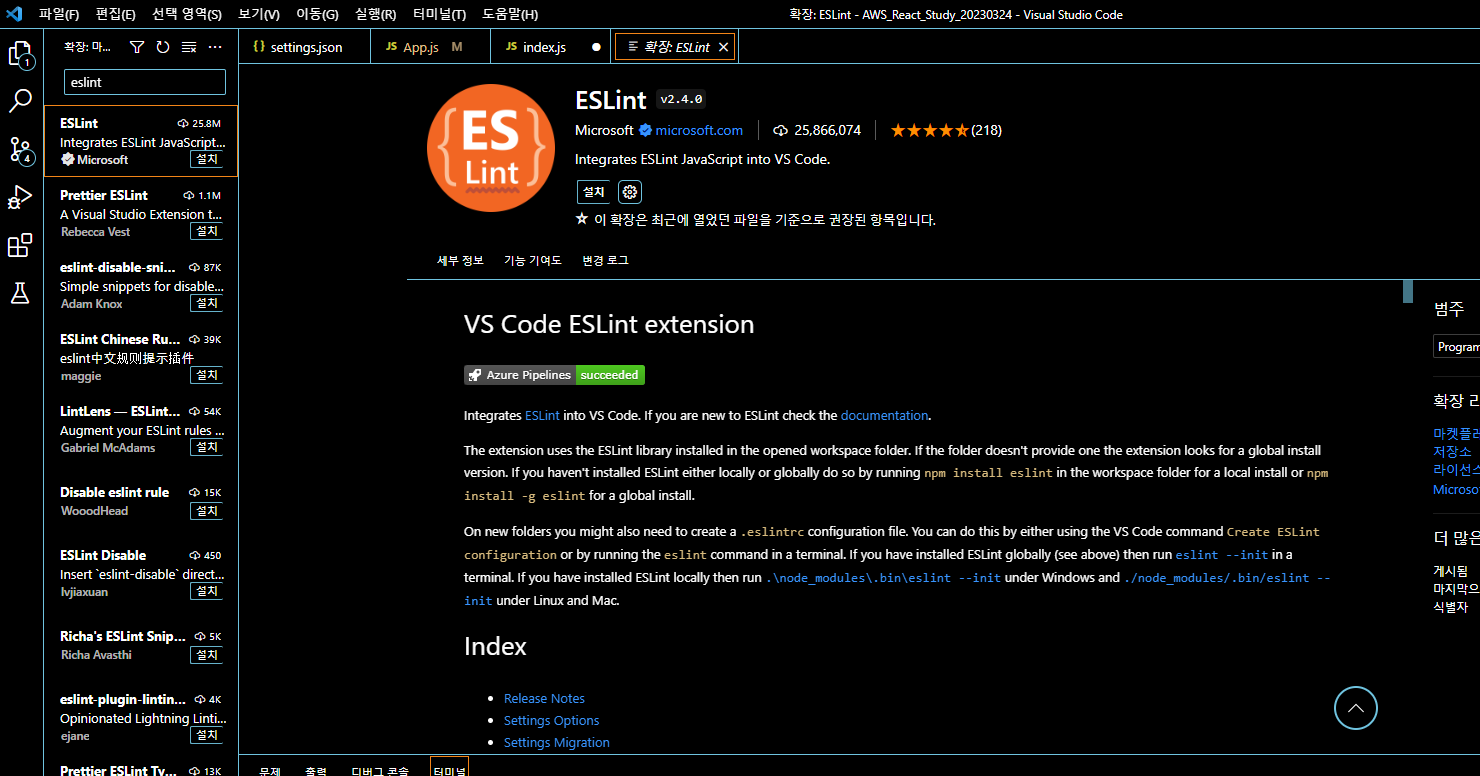Click the Azure Pipelines succeeded badge
Viewport: 1480px width, 776px height.
click(554, 375)
